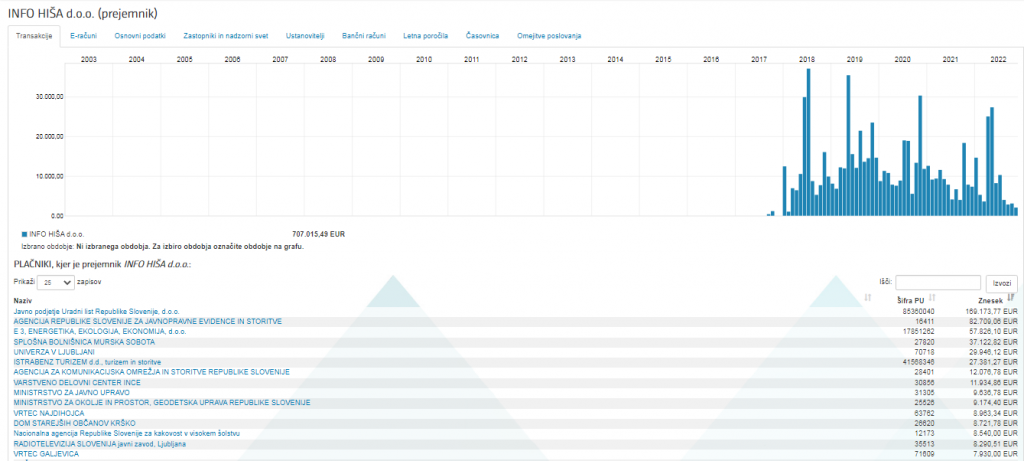Select year 2018 on the chart timeline
The height and width of the screenshot is (461, 1024).
pyautogui.click(x=807, y=60)
